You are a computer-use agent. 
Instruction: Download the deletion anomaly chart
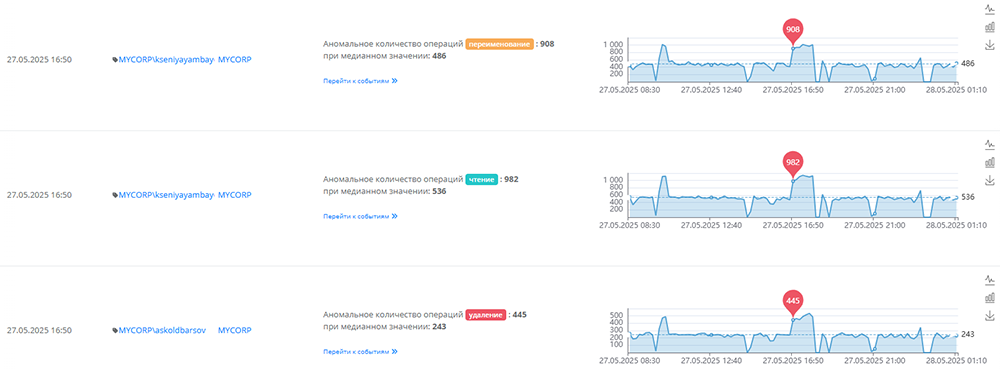click(x=990, y=315)
